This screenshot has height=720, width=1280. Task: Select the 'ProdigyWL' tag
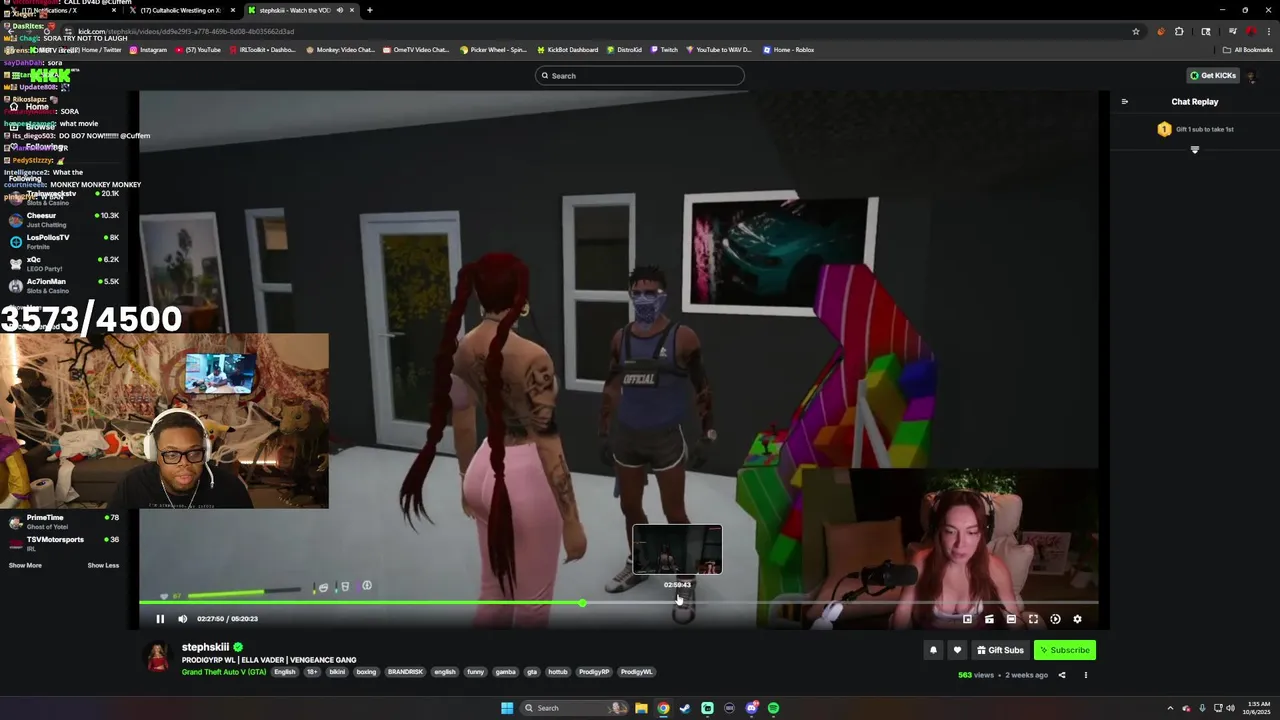(636, 672)
